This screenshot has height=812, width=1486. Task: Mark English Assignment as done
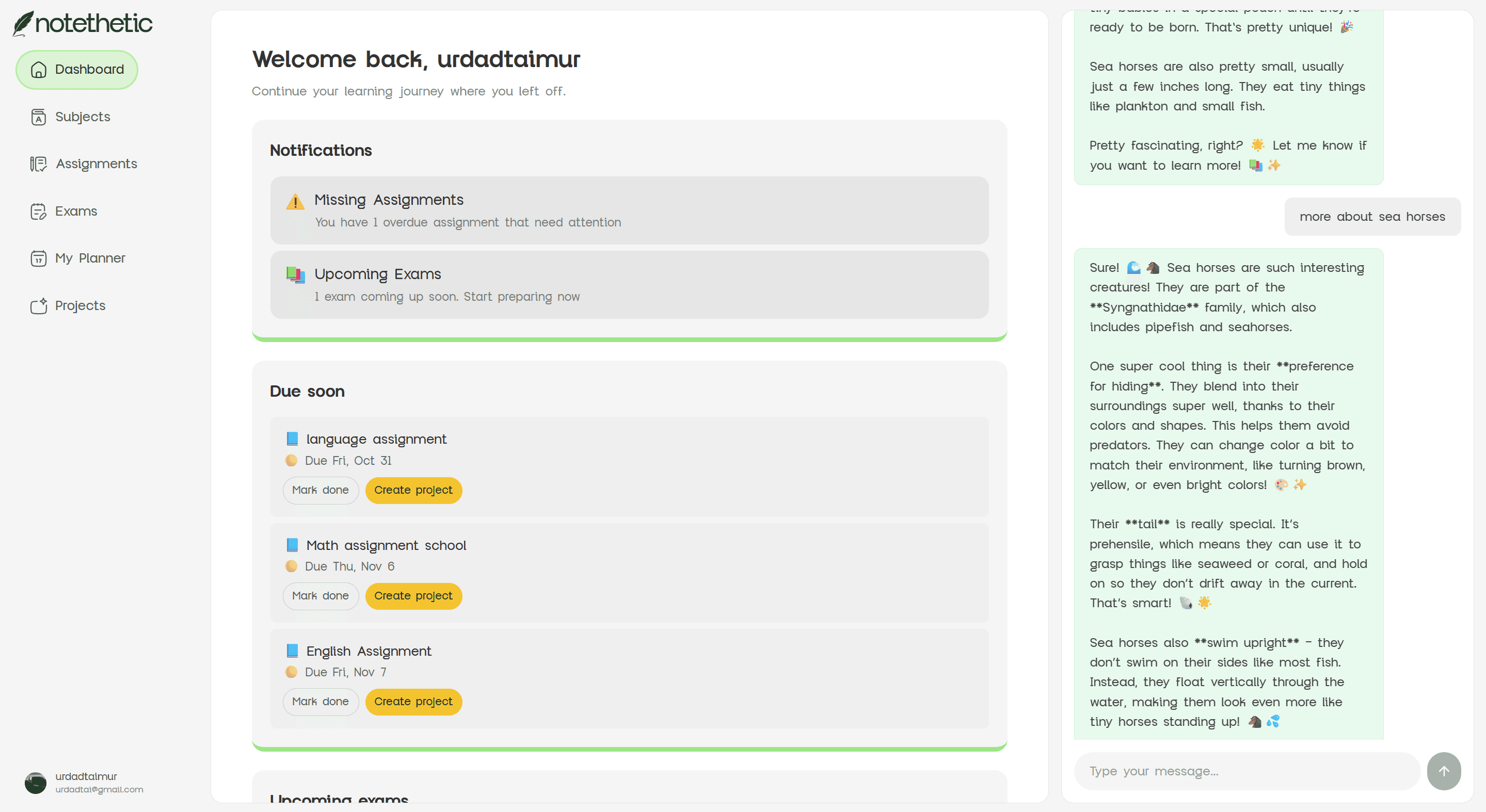coord(321,702)
